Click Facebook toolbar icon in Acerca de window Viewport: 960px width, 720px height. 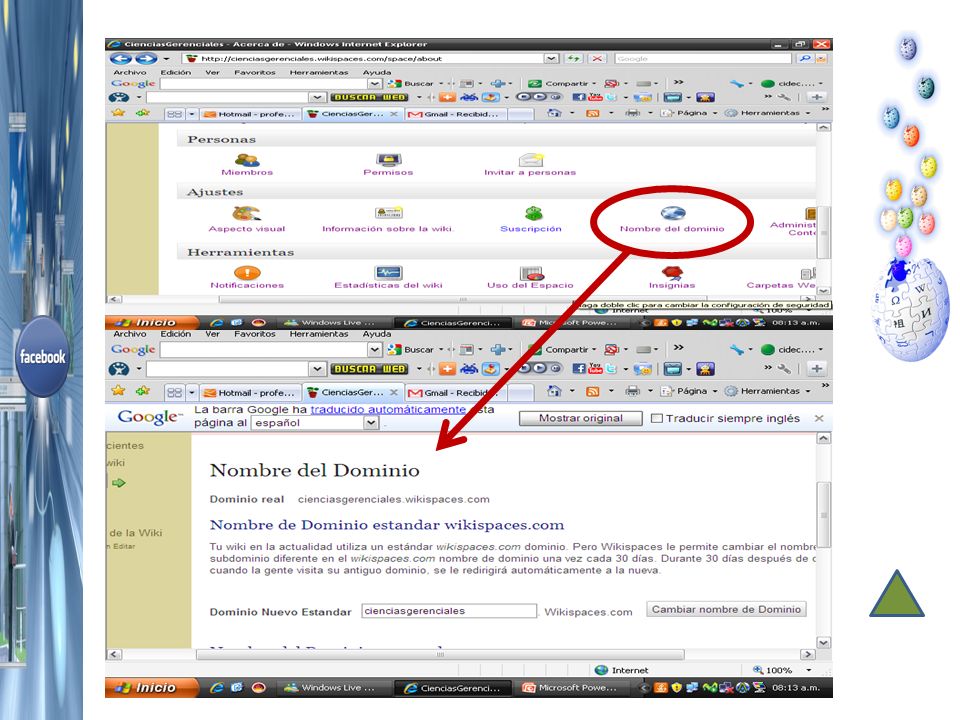click(579, 97)
